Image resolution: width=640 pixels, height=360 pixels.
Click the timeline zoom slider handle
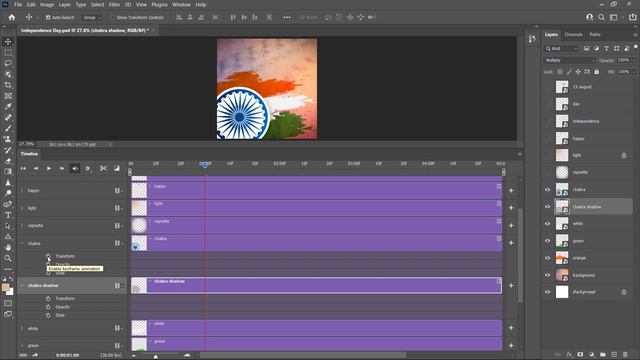(156, 356)
